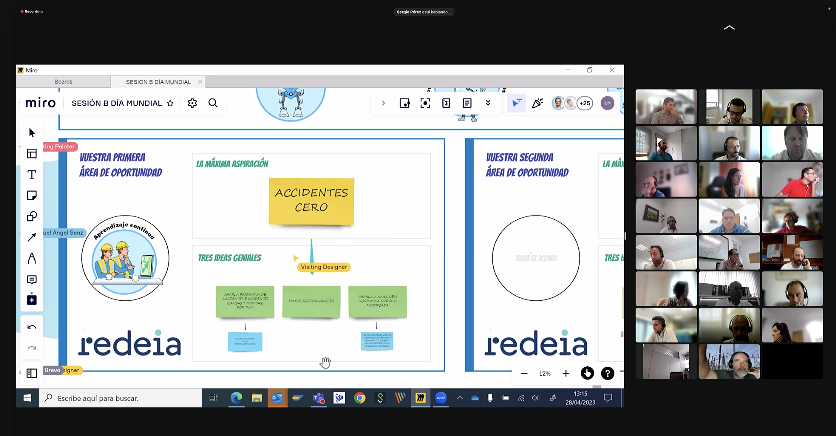
Task: Click the miro logo to go home
Action: pos(41,102)
